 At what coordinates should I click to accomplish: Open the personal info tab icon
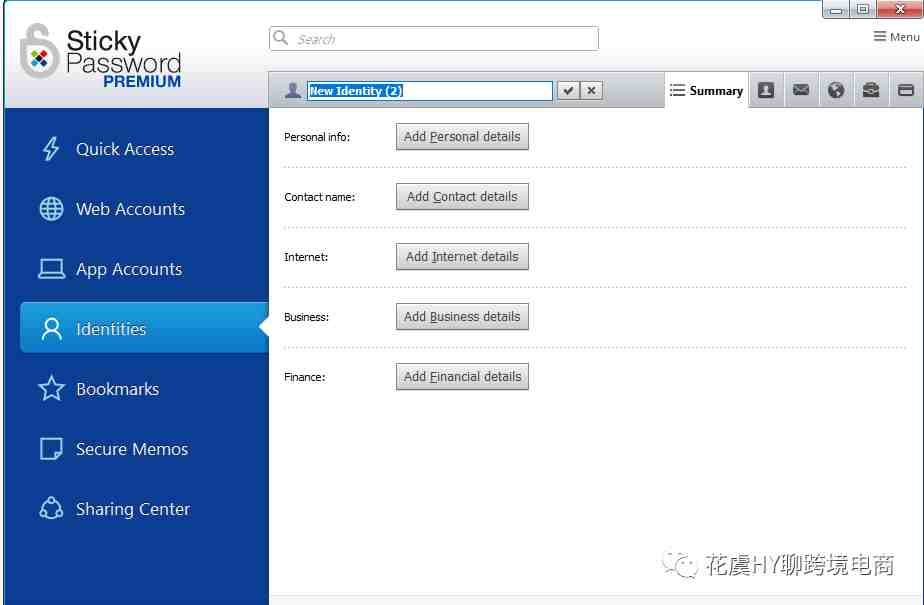click(765, 90)
